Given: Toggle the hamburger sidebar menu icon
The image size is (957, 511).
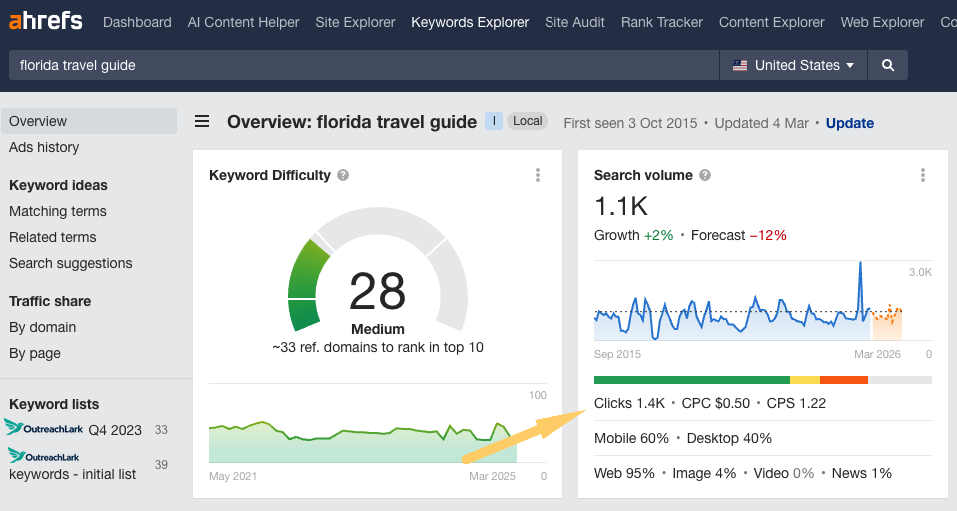Looking at the screenshot, I should pos(202,121).
